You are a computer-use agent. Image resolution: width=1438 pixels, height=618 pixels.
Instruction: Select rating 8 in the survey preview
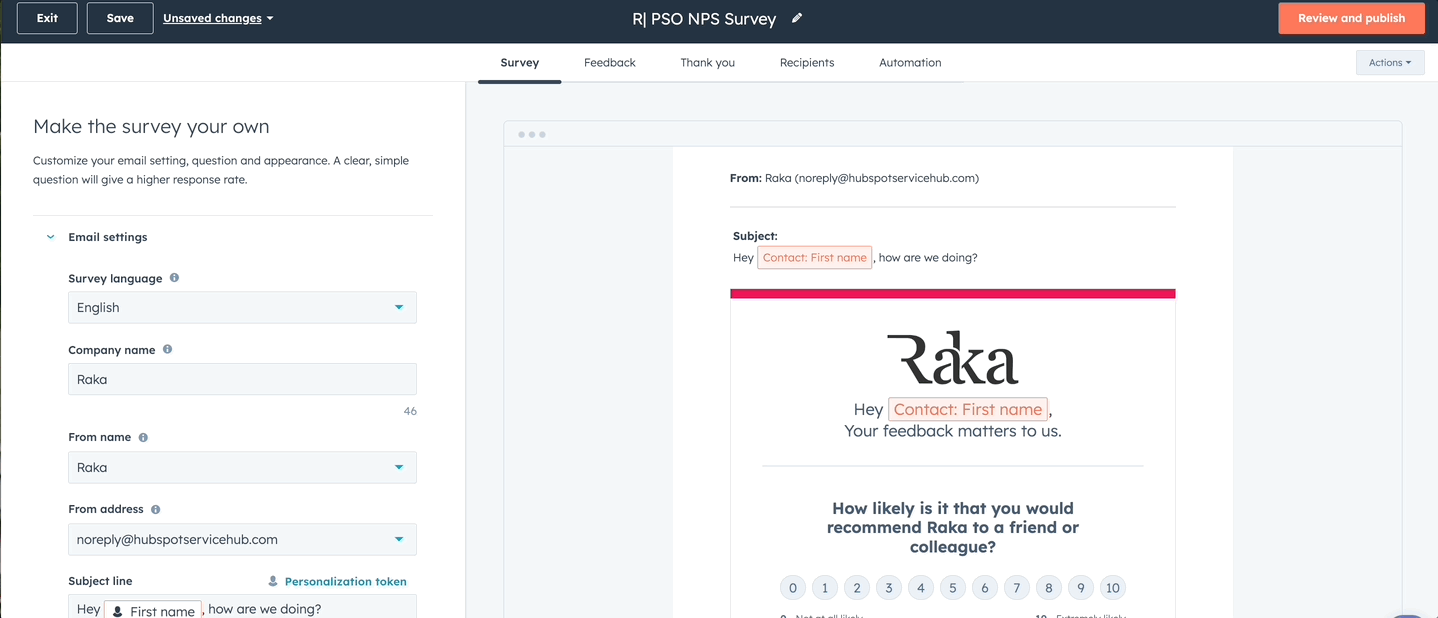[1048, 588]
